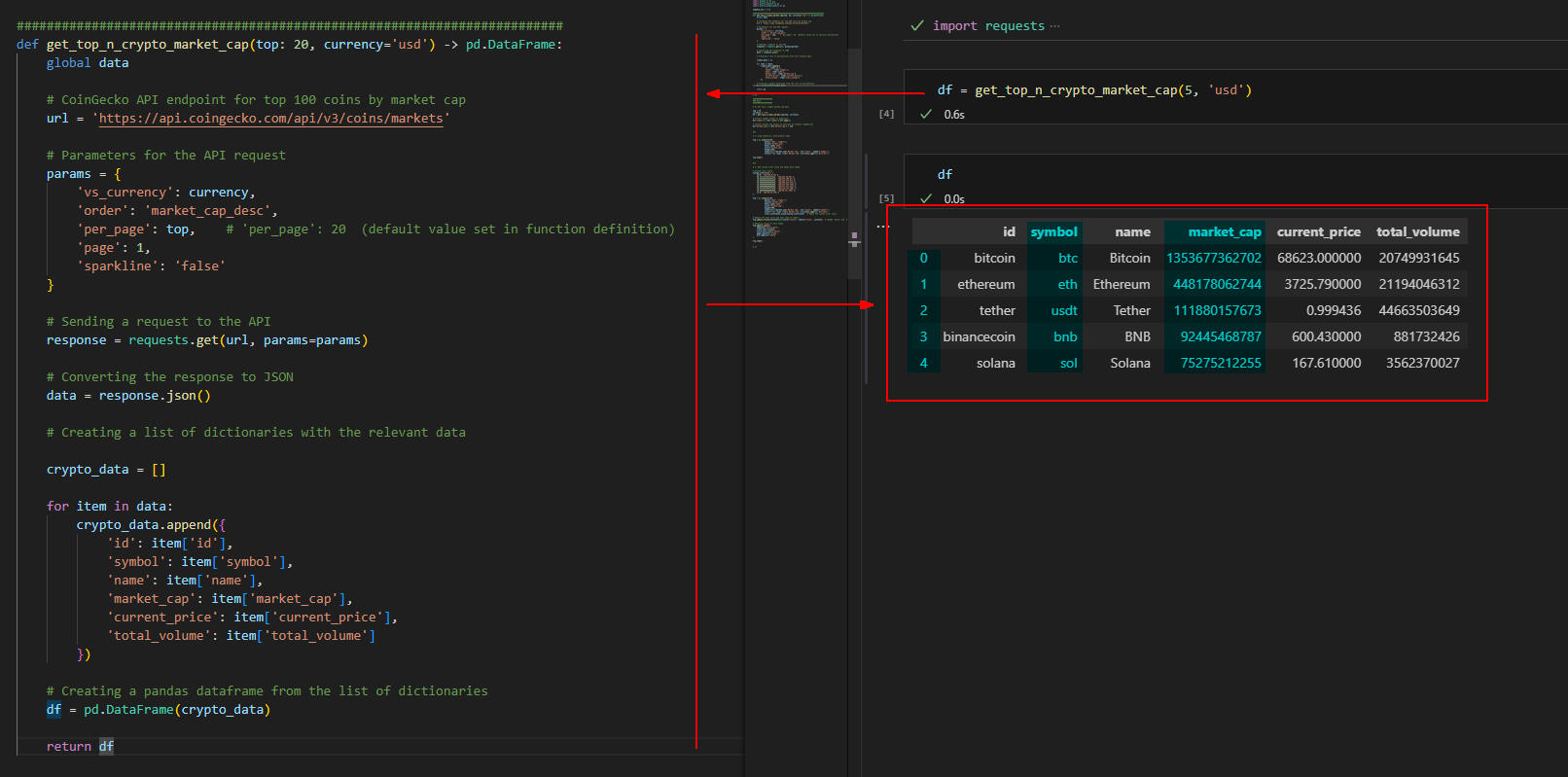Click total volume 881732426

coord(1426,336)
